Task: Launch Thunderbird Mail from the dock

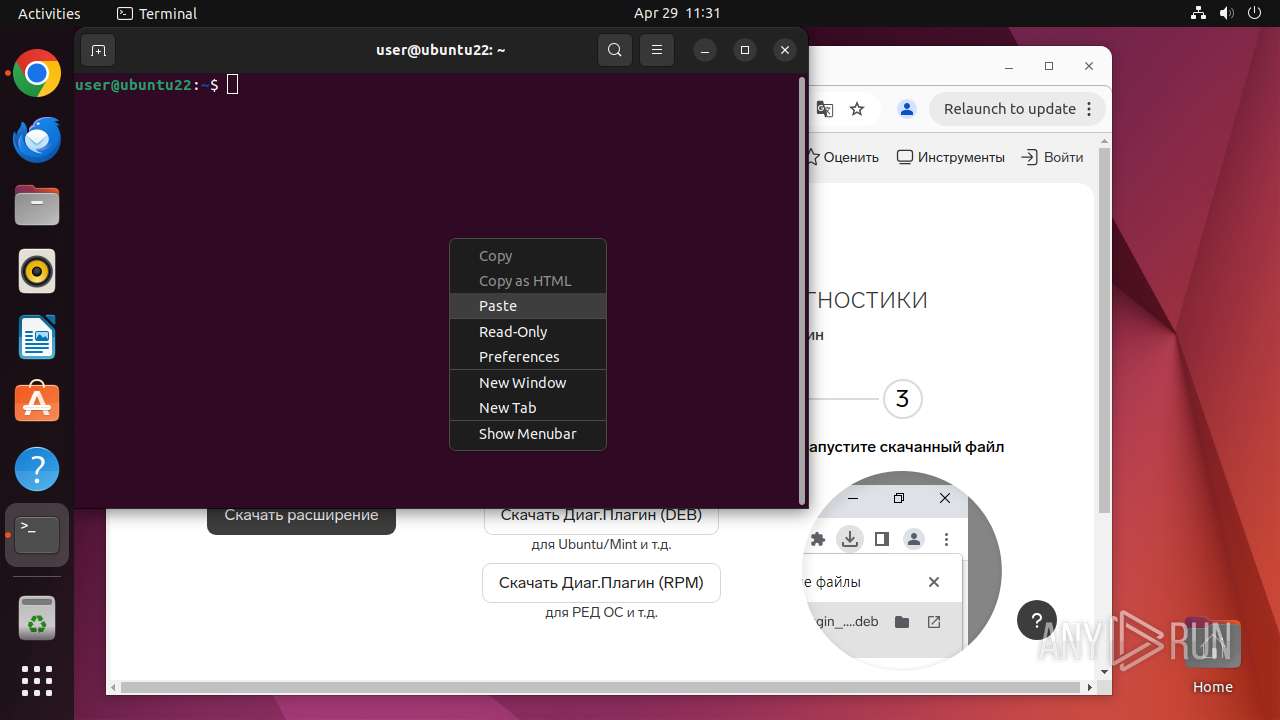Action: (37, 140)
